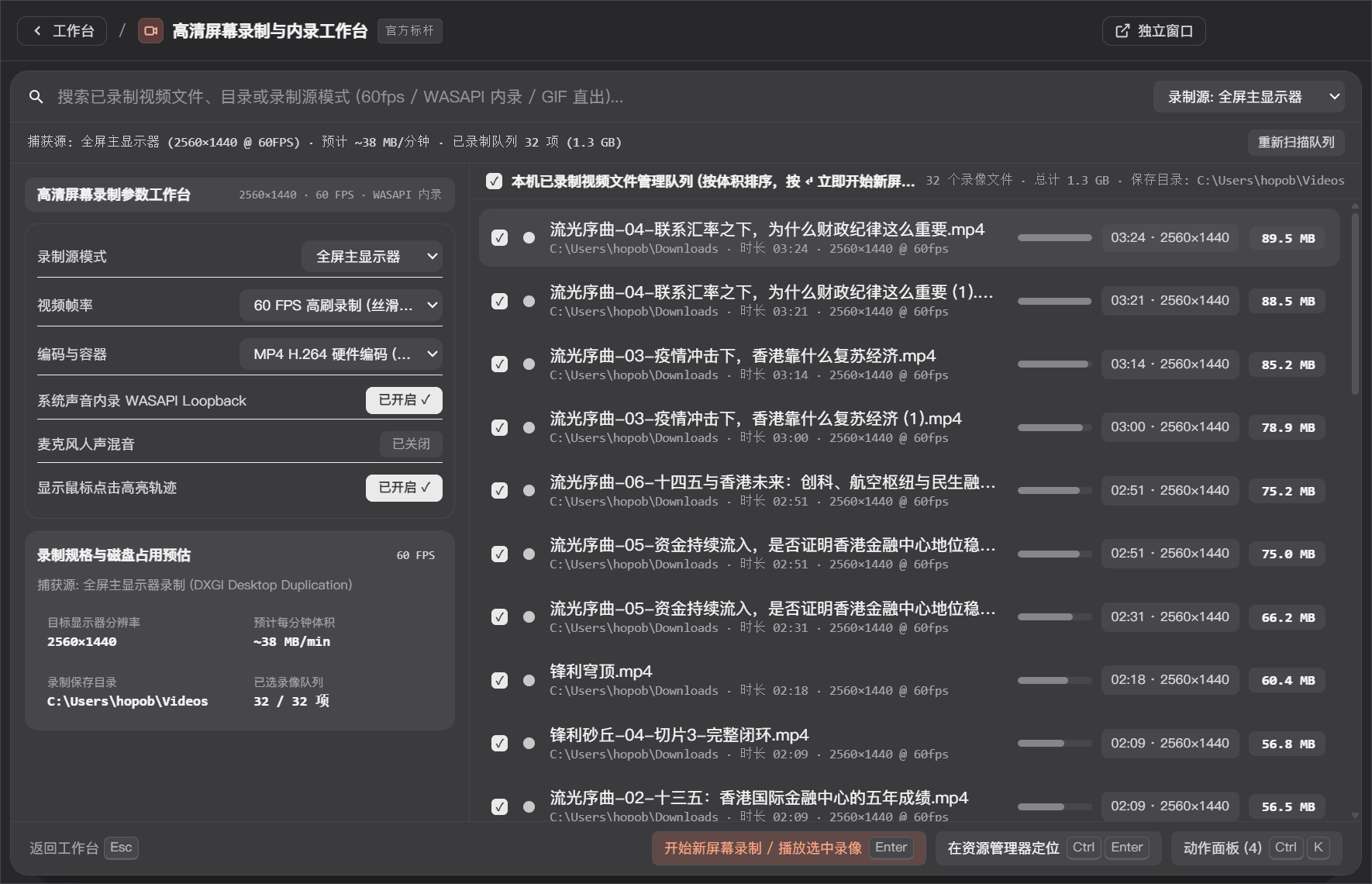Click the 工作台 back button
This screenshot has width=1372, height=884.
pos(62,31)
